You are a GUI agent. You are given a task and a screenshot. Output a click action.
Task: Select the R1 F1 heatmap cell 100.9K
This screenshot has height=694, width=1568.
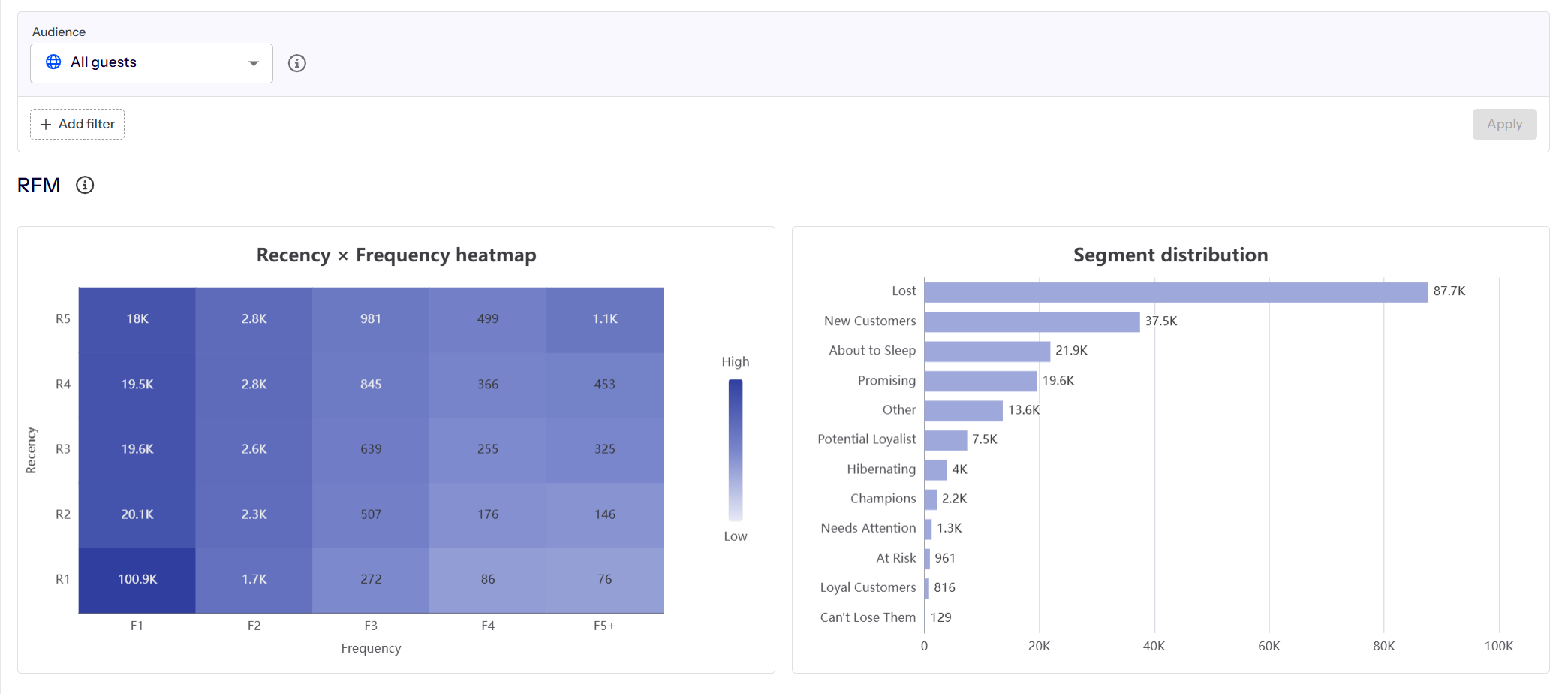[137, 580]
